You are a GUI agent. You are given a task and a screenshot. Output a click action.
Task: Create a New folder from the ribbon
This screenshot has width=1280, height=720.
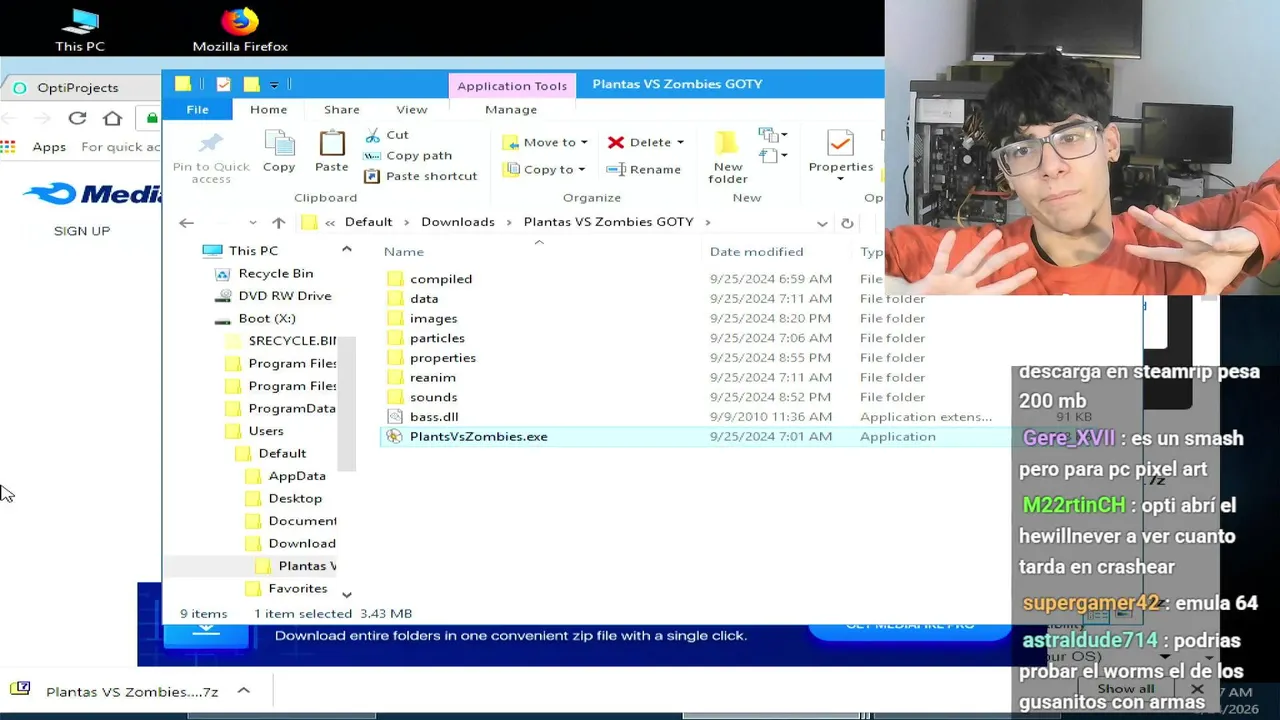pyautogui.click(x=728, y=157)
